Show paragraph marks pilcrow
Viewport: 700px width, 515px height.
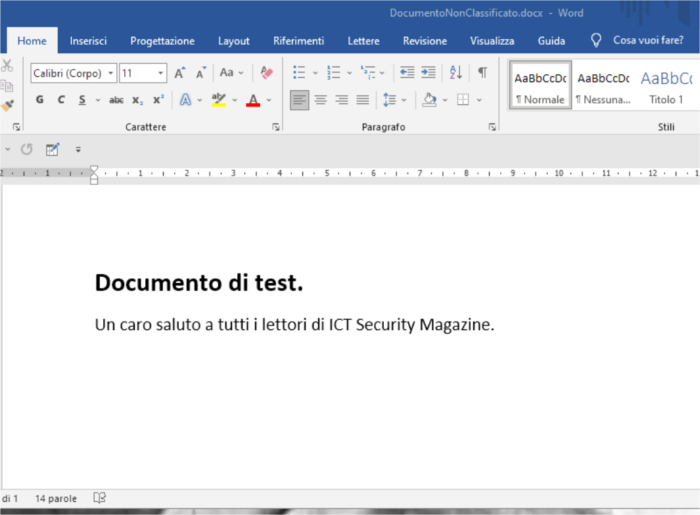pyautogui.click(x=483, y=72)
